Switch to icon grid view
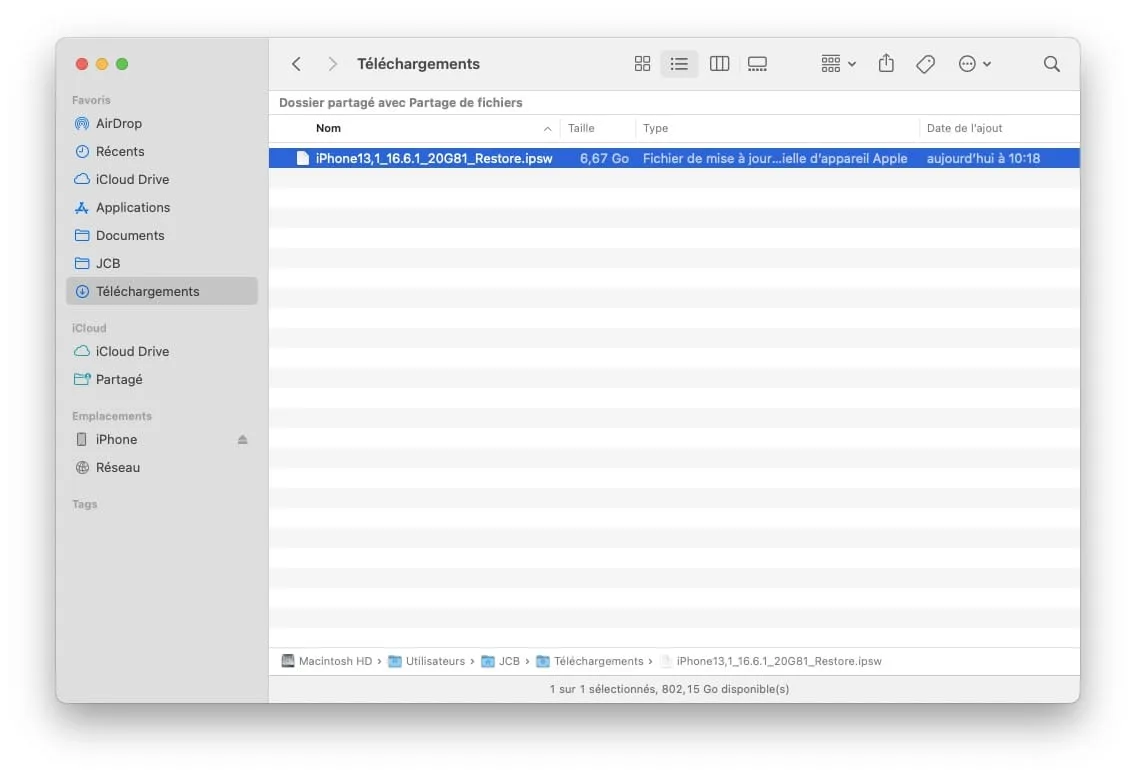The image size is (1136, 777). 642,64
